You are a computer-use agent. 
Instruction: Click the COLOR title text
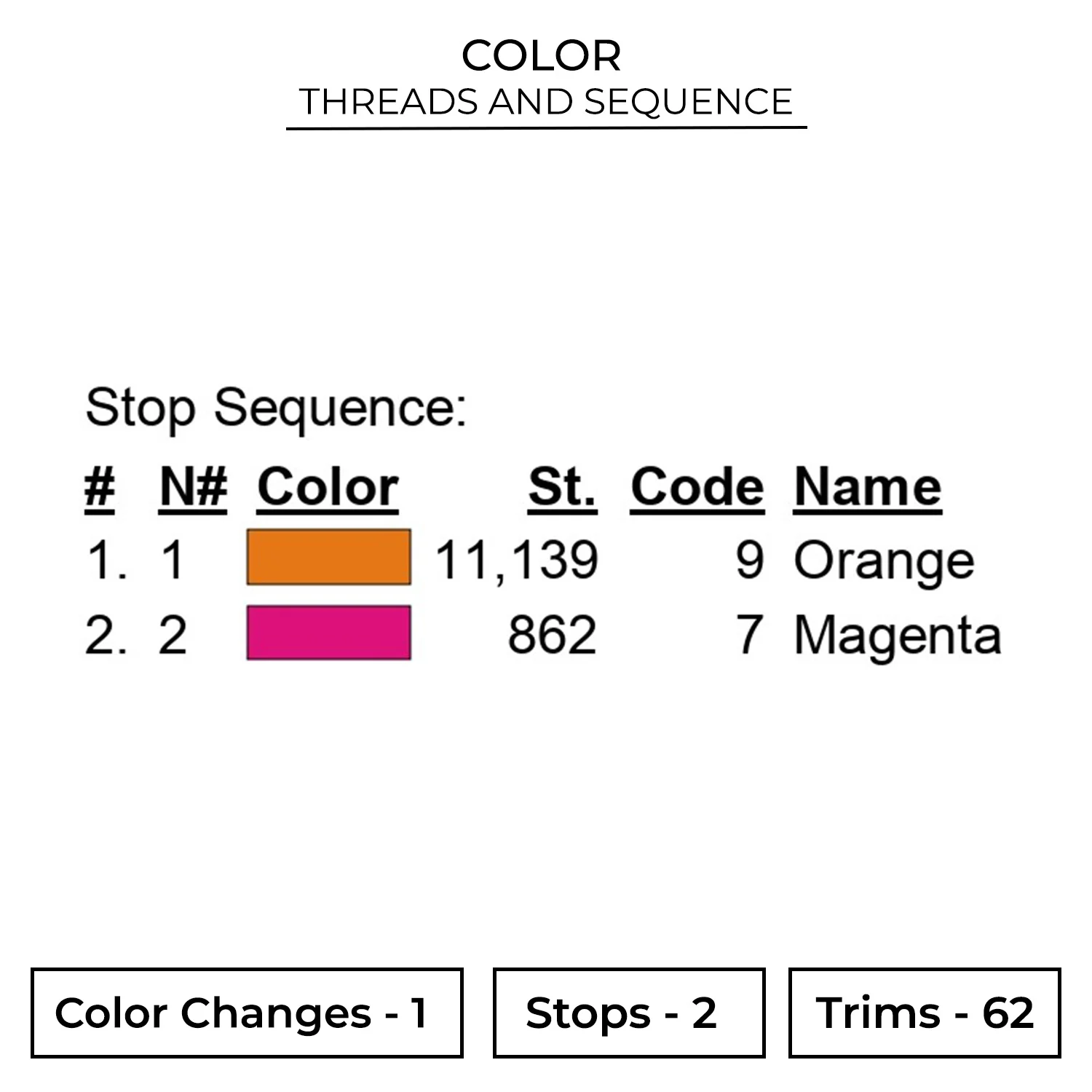[x=542, y=56]
